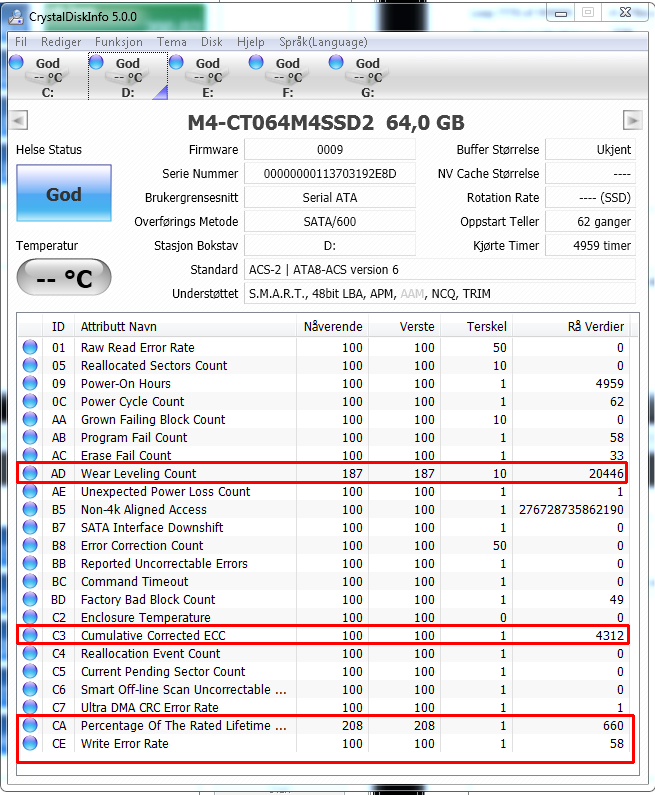Click status orb for Cumulative Corrected ECC

click(x=30, y=635)
